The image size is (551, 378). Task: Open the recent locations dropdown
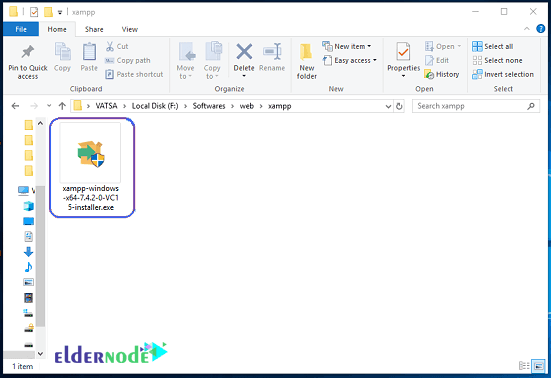(x=49, y=106)
